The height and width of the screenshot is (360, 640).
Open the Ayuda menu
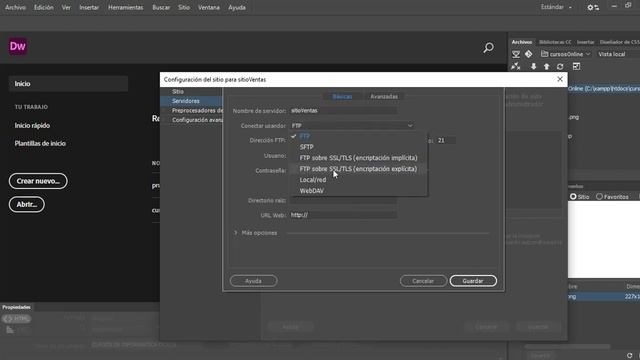pos(237,7)
